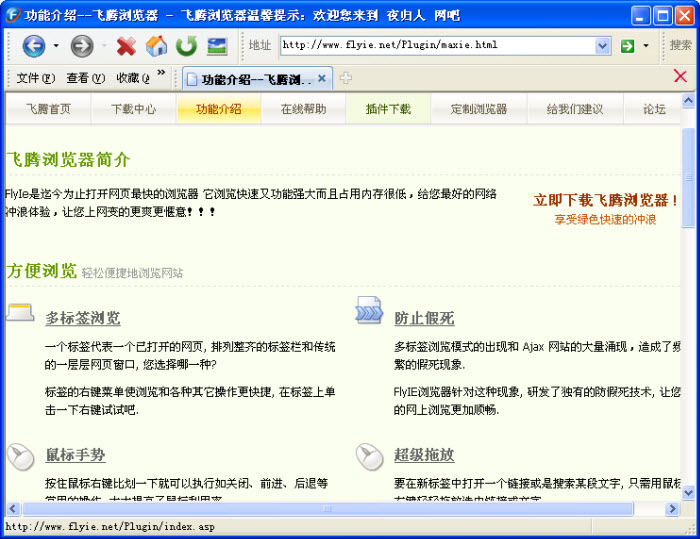Click the horizontal scrollbar thumb
The image size is (700, 539).
pyautogui.click(x=328, y=508)
